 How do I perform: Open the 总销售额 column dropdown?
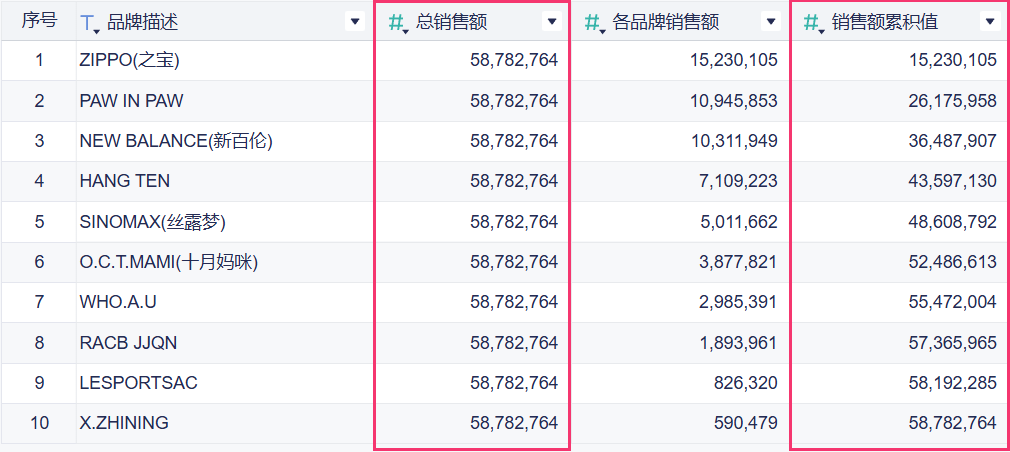(552, 22)
